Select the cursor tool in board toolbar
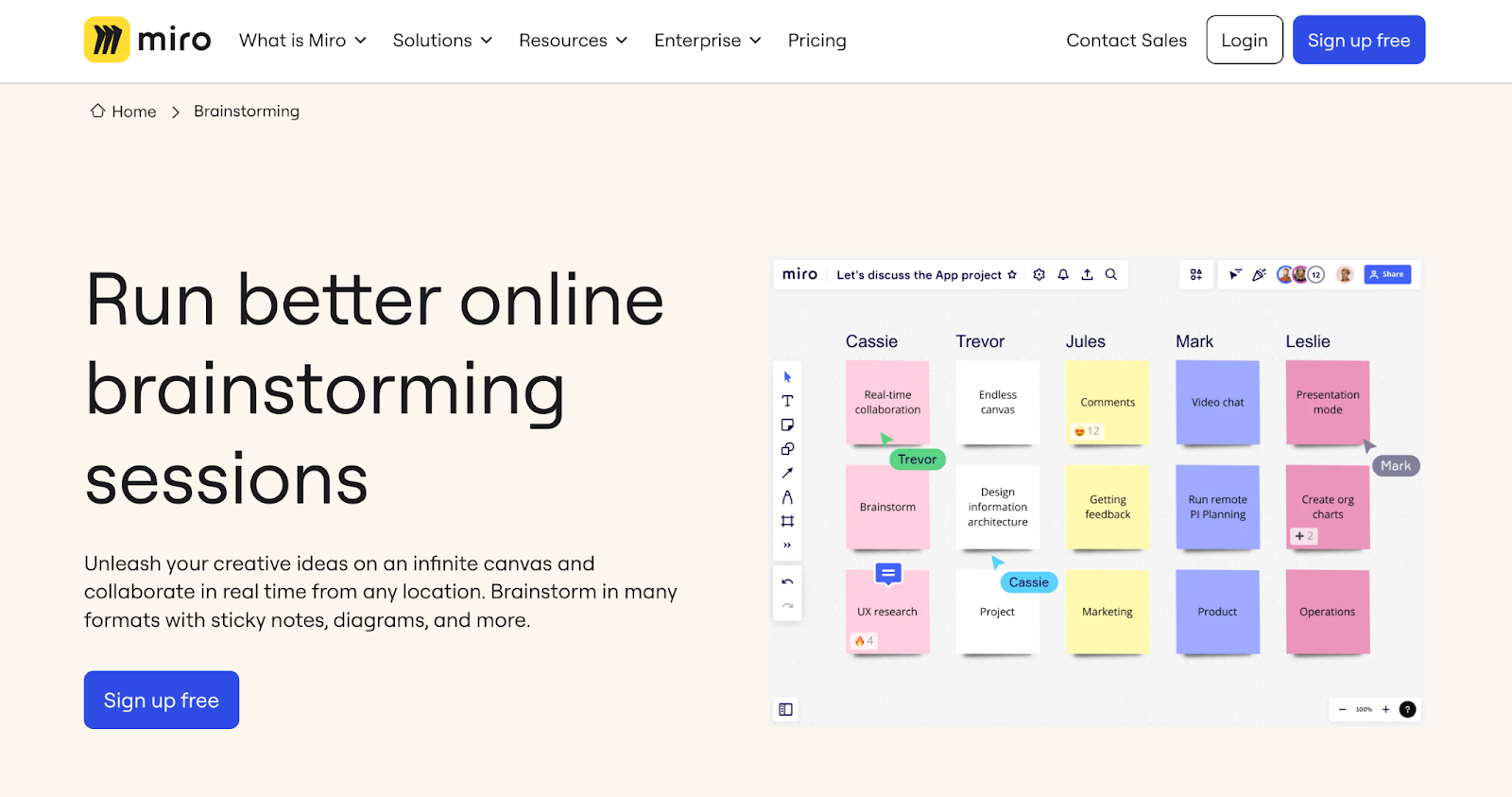1512x797 pixels. coord(787,376)
